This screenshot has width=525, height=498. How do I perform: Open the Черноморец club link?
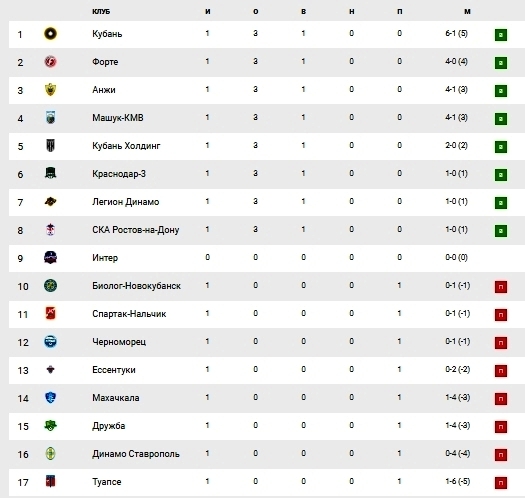tap(119, 342)
